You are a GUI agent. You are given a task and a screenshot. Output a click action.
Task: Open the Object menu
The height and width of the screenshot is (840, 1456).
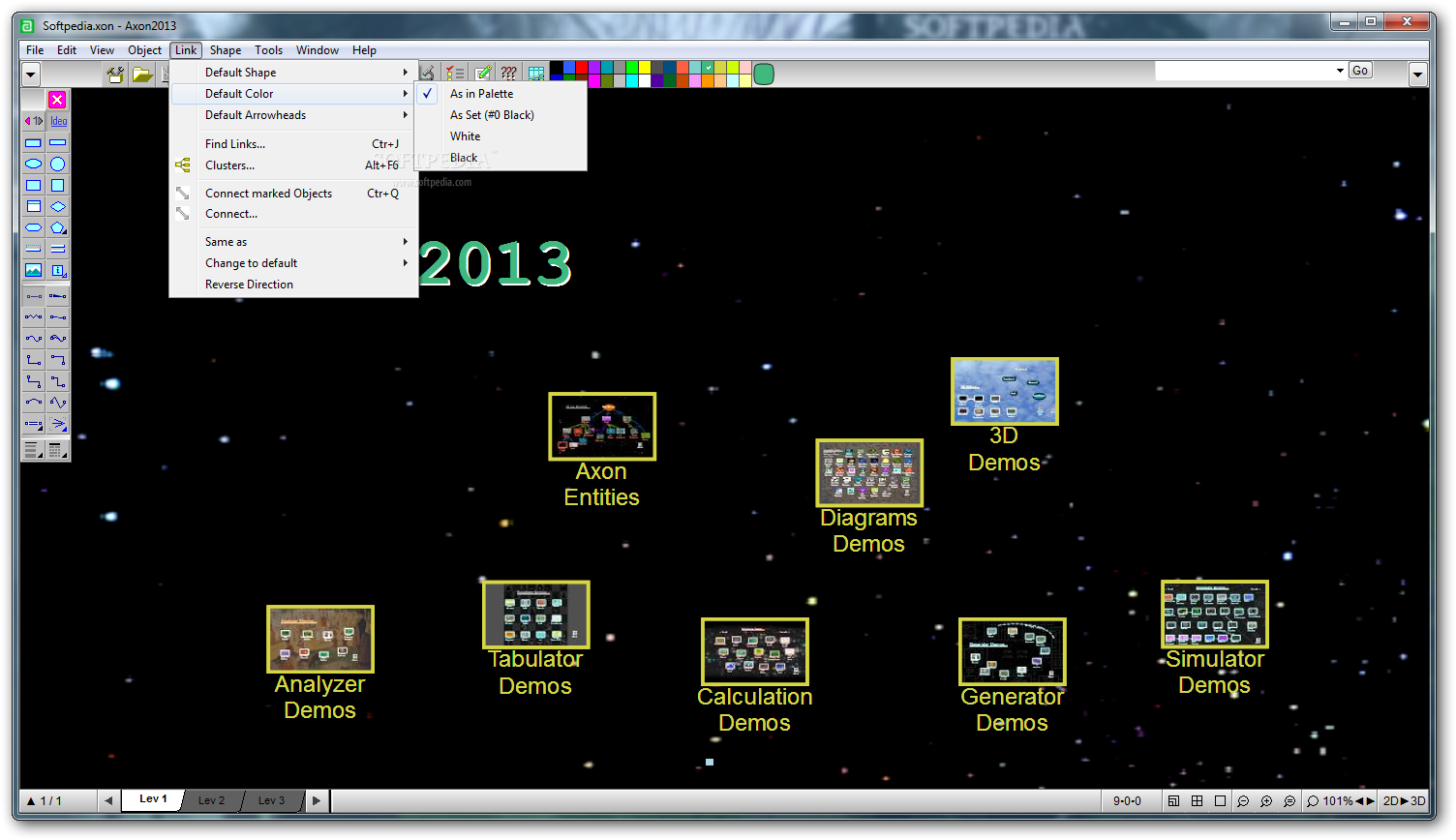[144, 50]
